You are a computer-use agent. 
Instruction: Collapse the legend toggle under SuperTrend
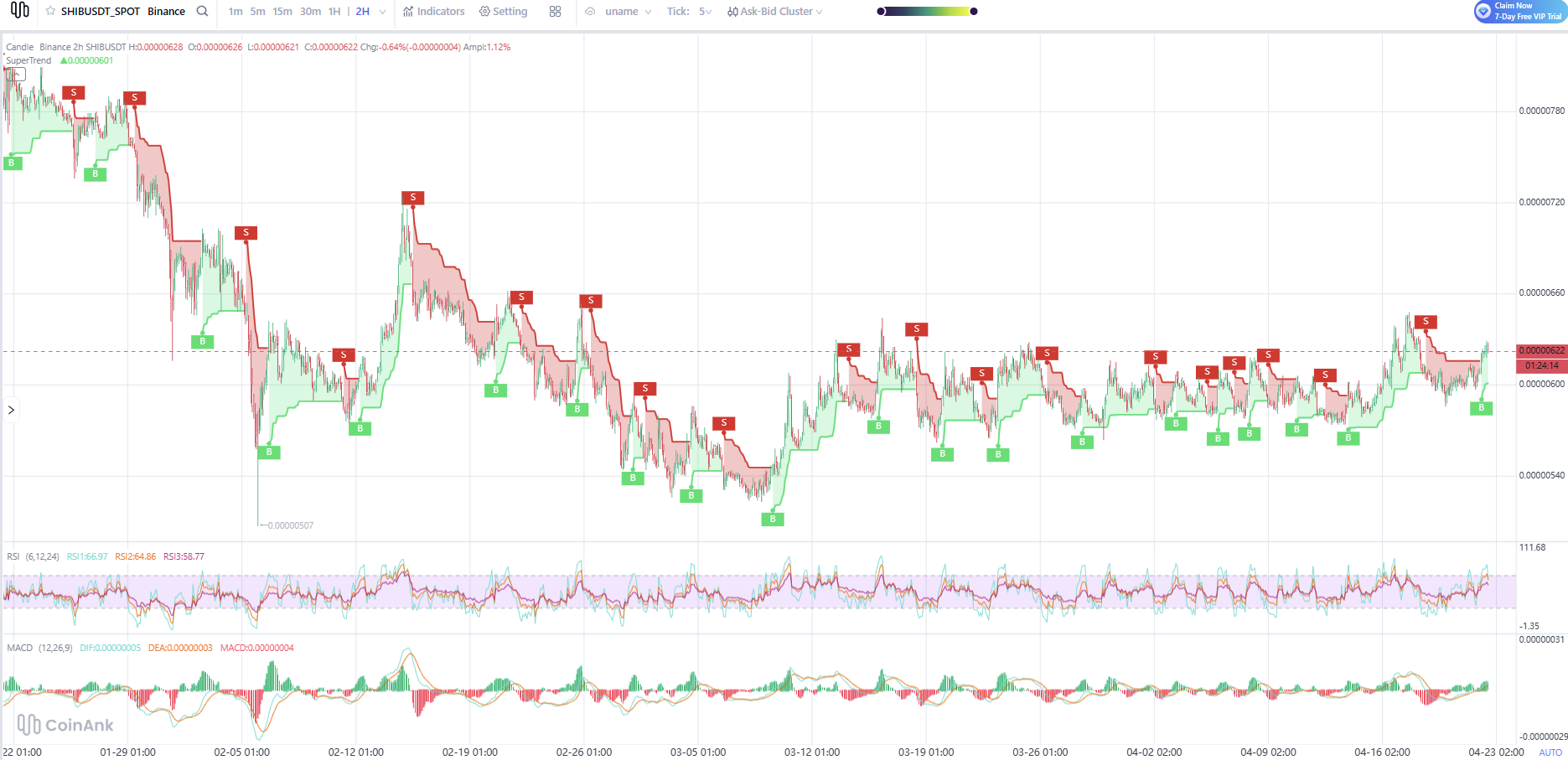coord(17,75)
